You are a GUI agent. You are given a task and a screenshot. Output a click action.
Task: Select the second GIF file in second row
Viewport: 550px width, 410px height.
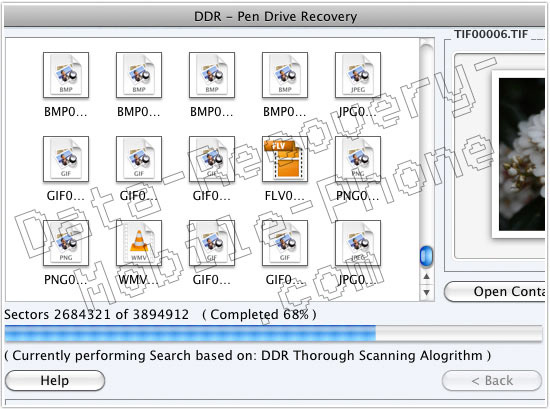pos(139,159)
